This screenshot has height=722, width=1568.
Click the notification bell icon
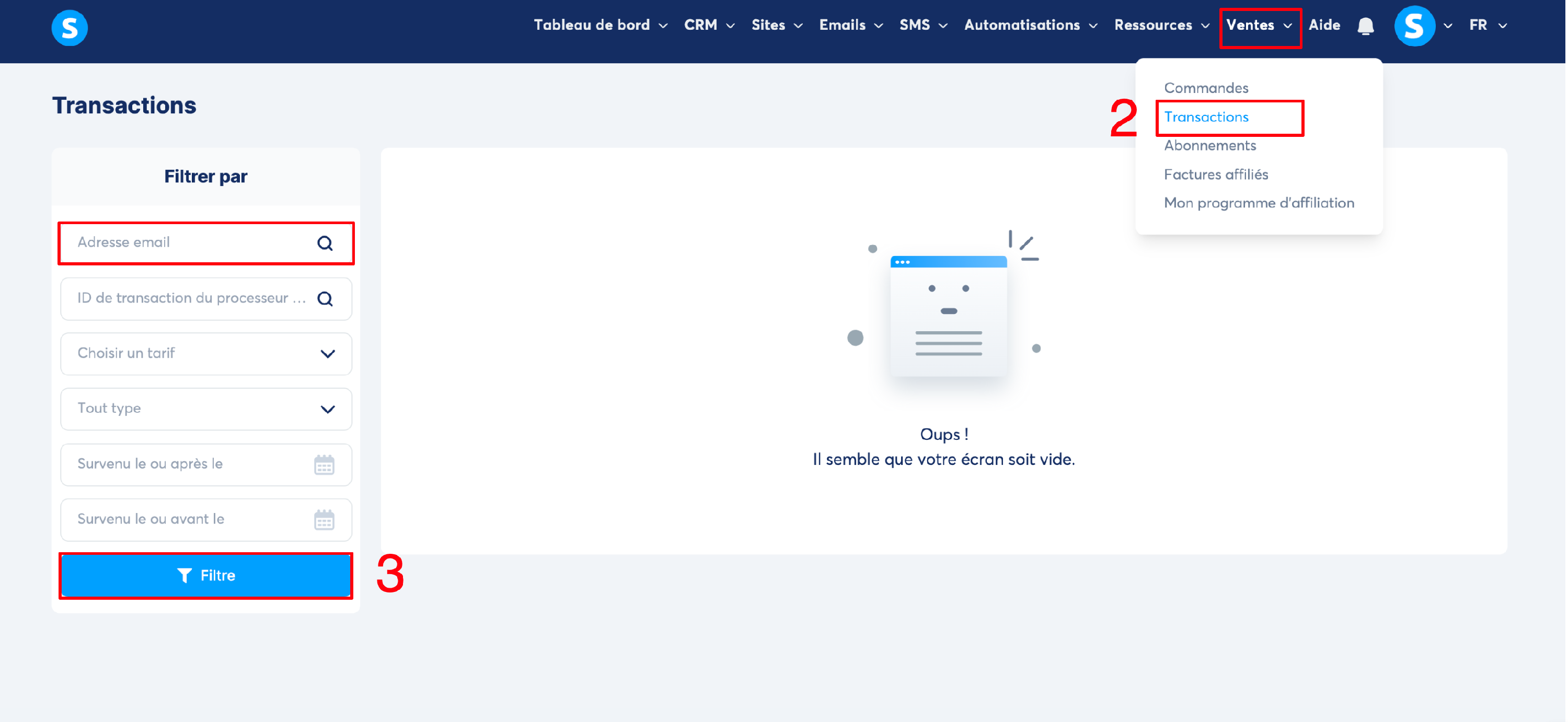(x=1365, y=26)
